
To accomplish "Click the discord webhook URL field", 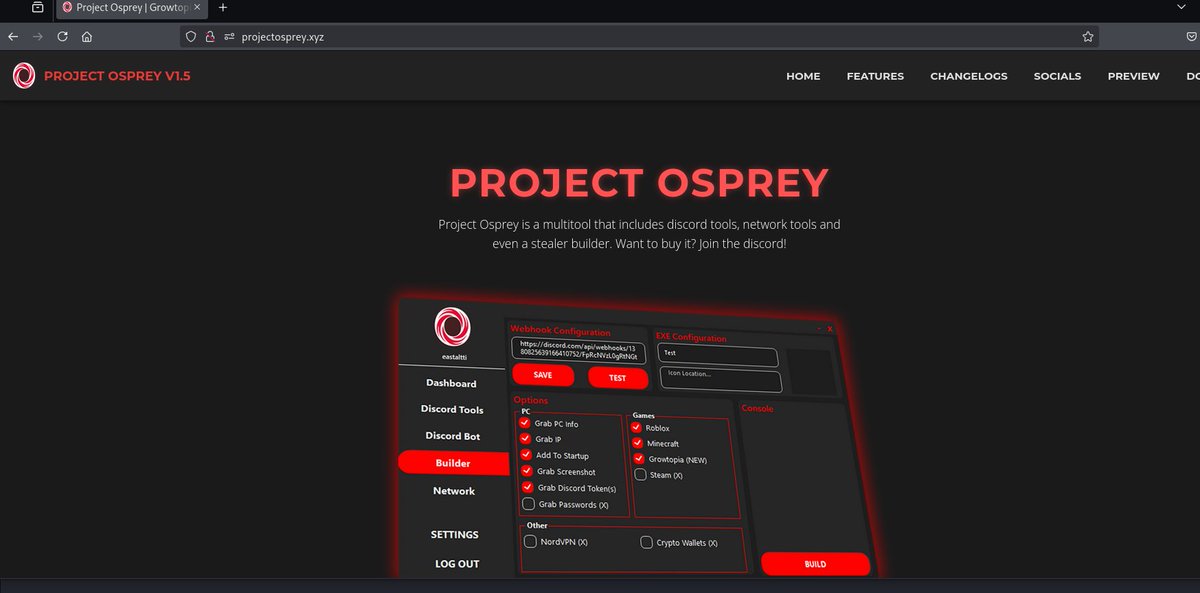I will click(578, 350).
